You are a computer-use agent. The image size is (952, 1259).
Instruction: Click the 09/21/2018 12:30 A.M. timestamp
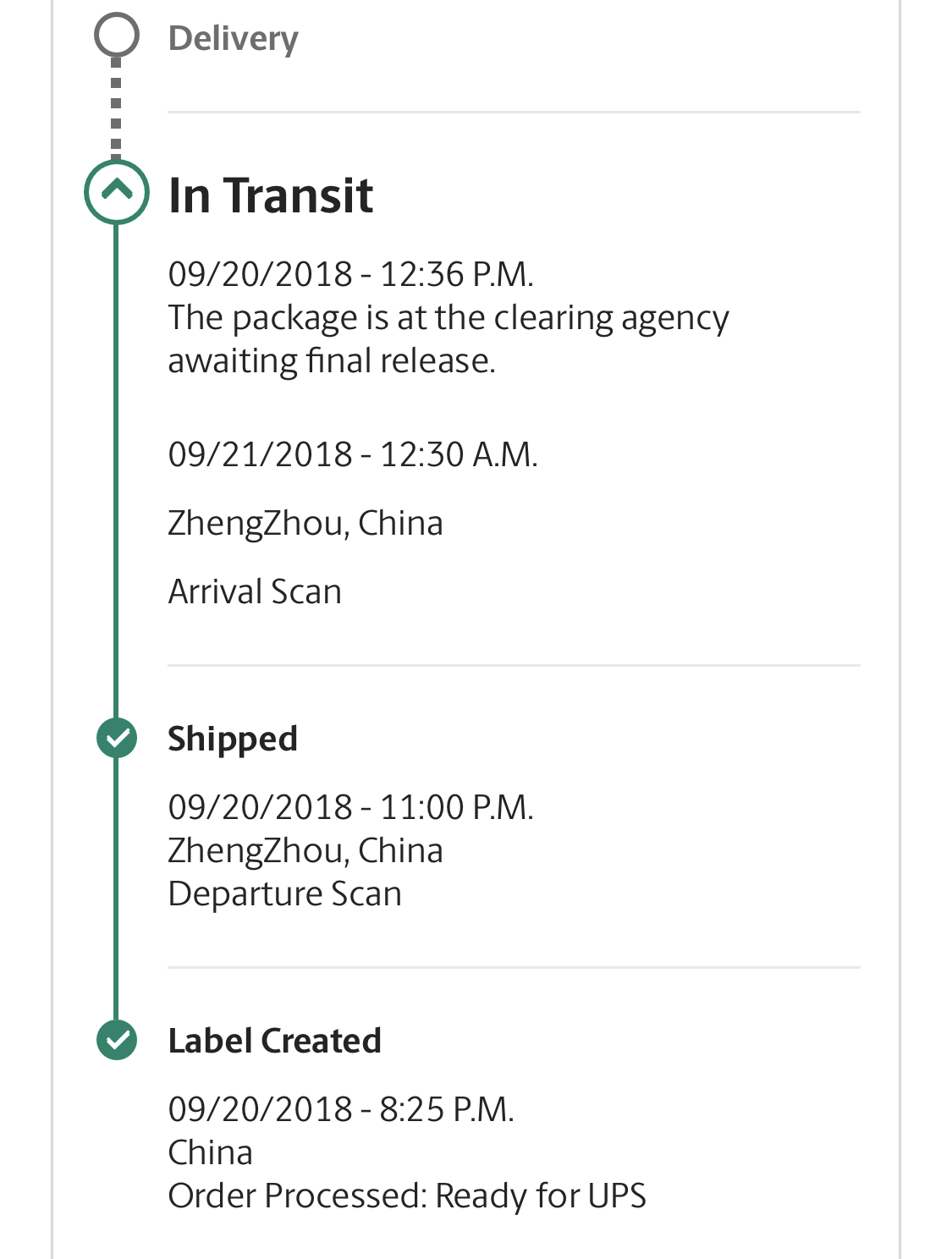pos(352,454)
